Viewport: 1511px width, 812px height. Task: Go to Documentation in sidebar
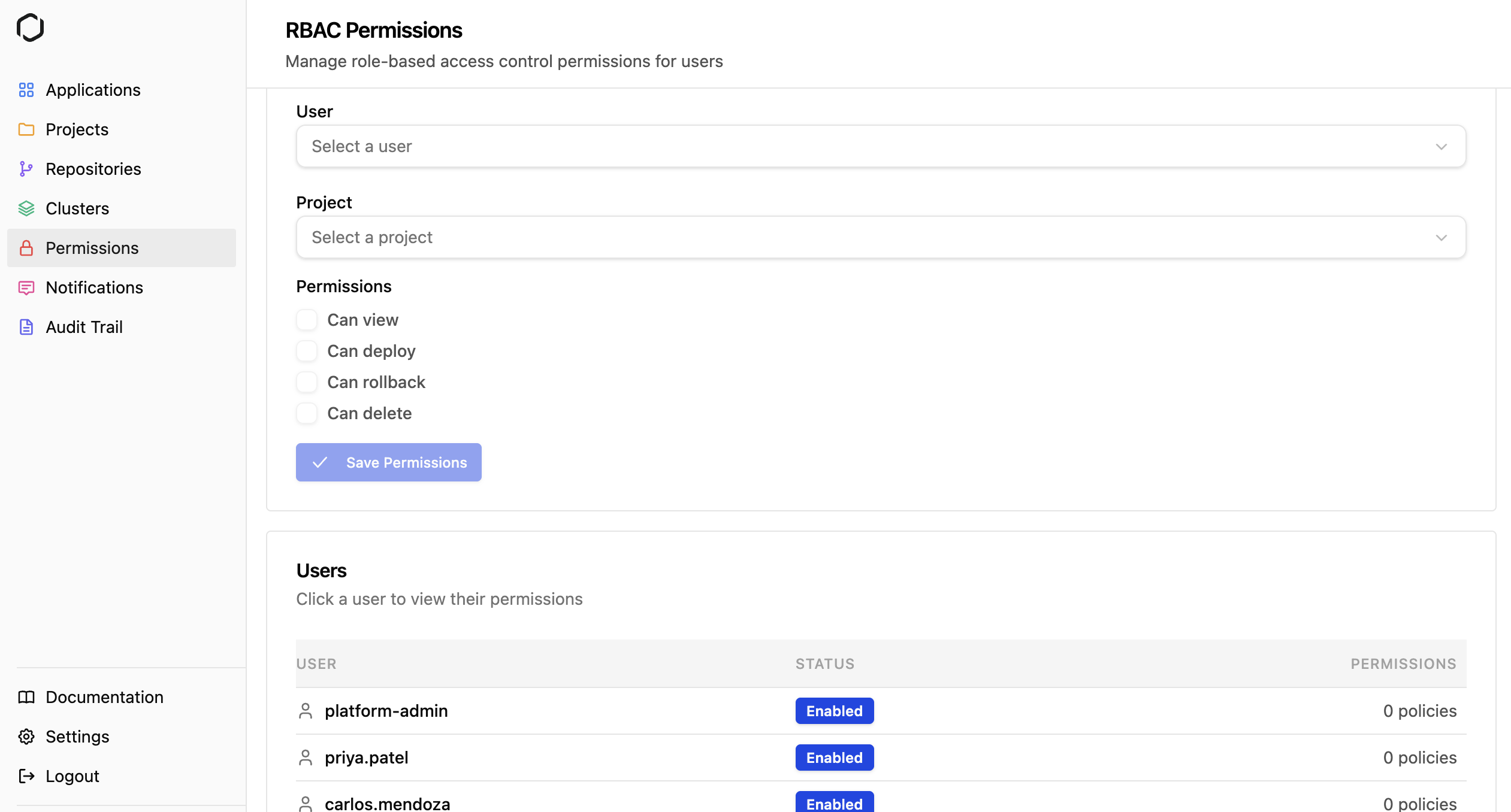(x=104, y=697)
